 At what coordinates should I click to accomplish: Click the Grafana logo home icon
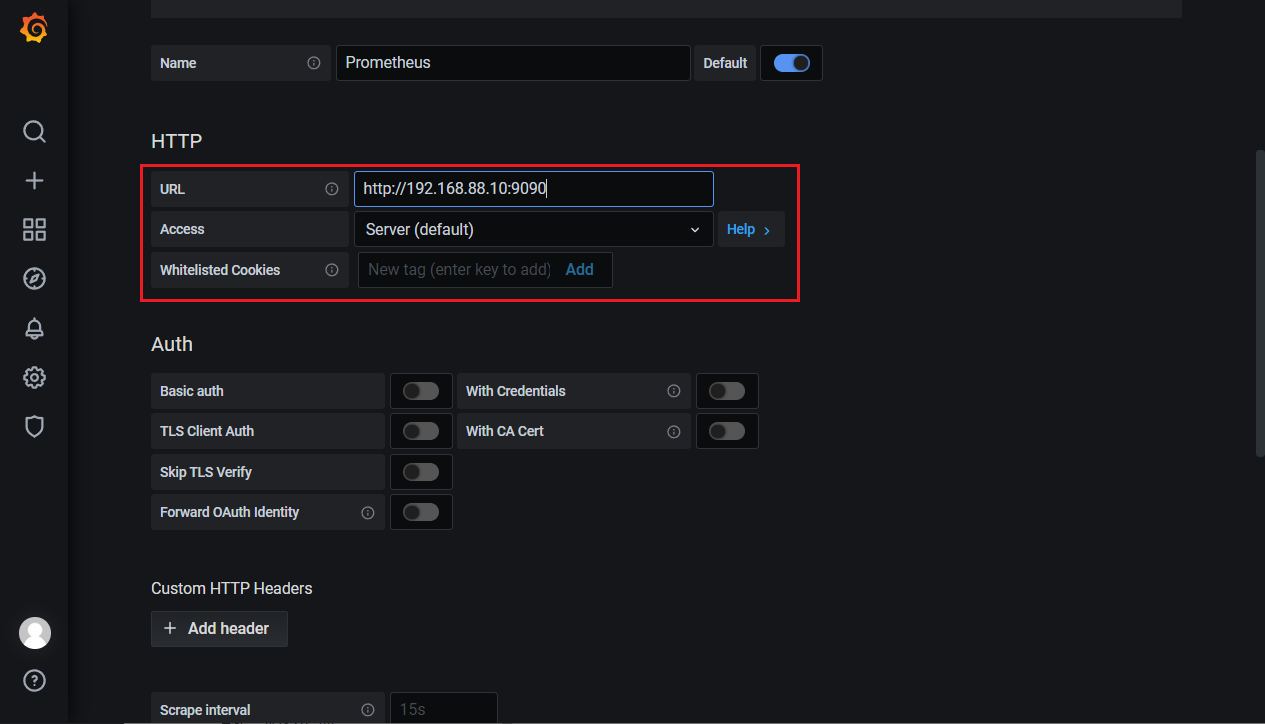34,29
